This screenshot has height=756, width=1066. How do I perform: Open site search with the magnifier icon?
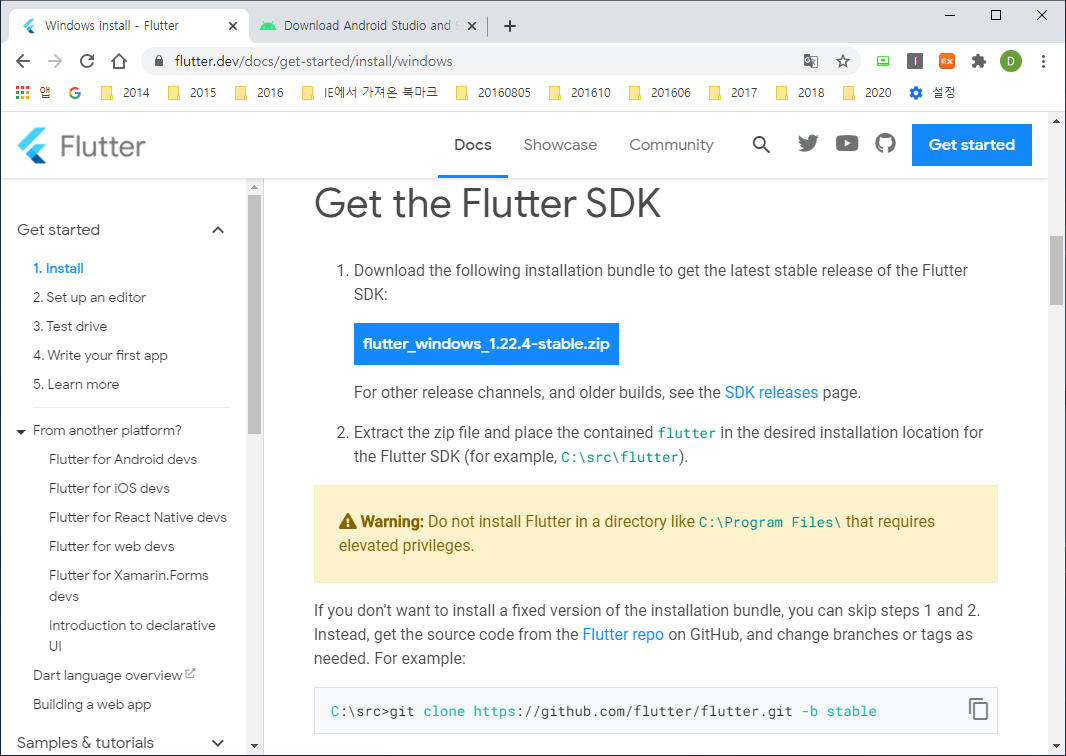[761, 144]
